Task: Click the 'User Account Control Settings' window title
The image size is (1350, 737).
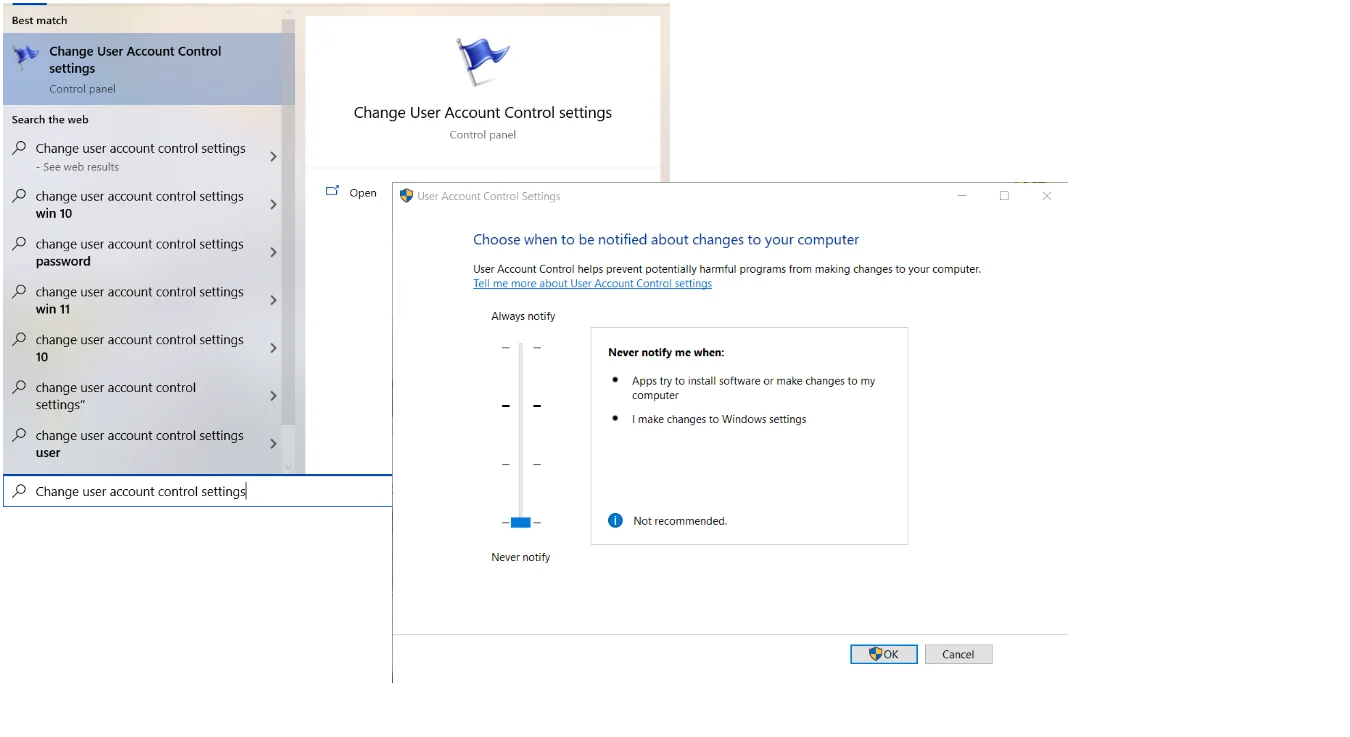Action: tap(489, 196)
